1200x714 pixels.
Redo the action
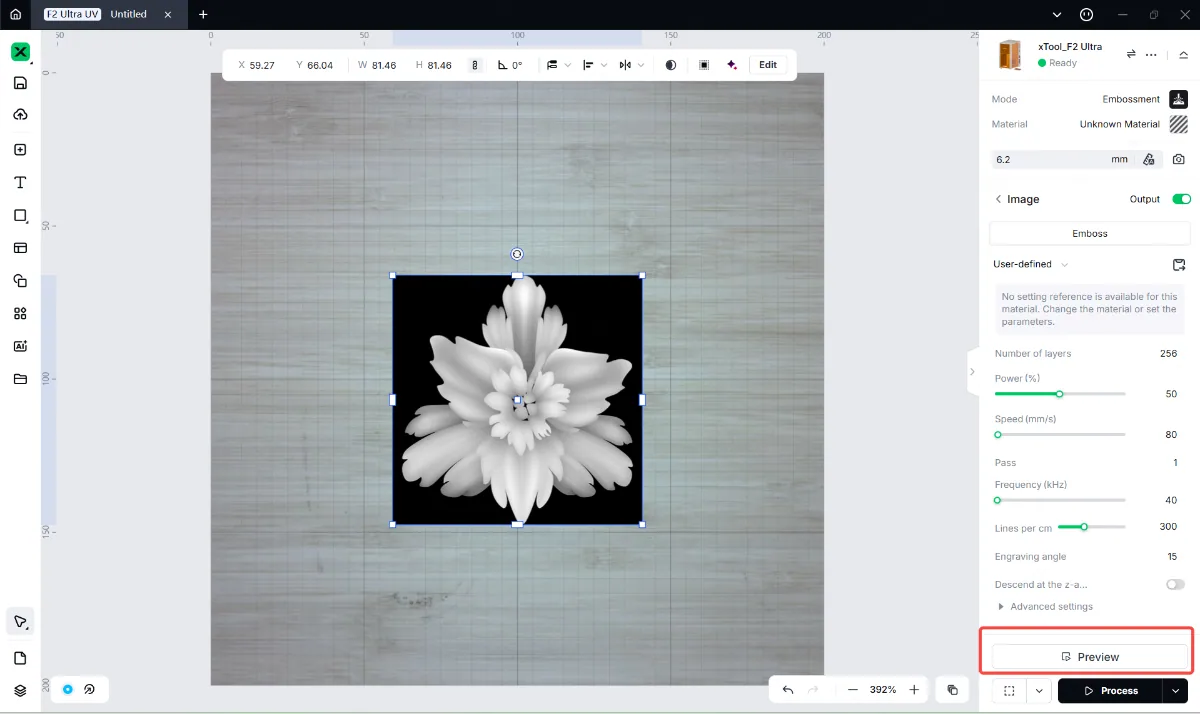point(813,690)
